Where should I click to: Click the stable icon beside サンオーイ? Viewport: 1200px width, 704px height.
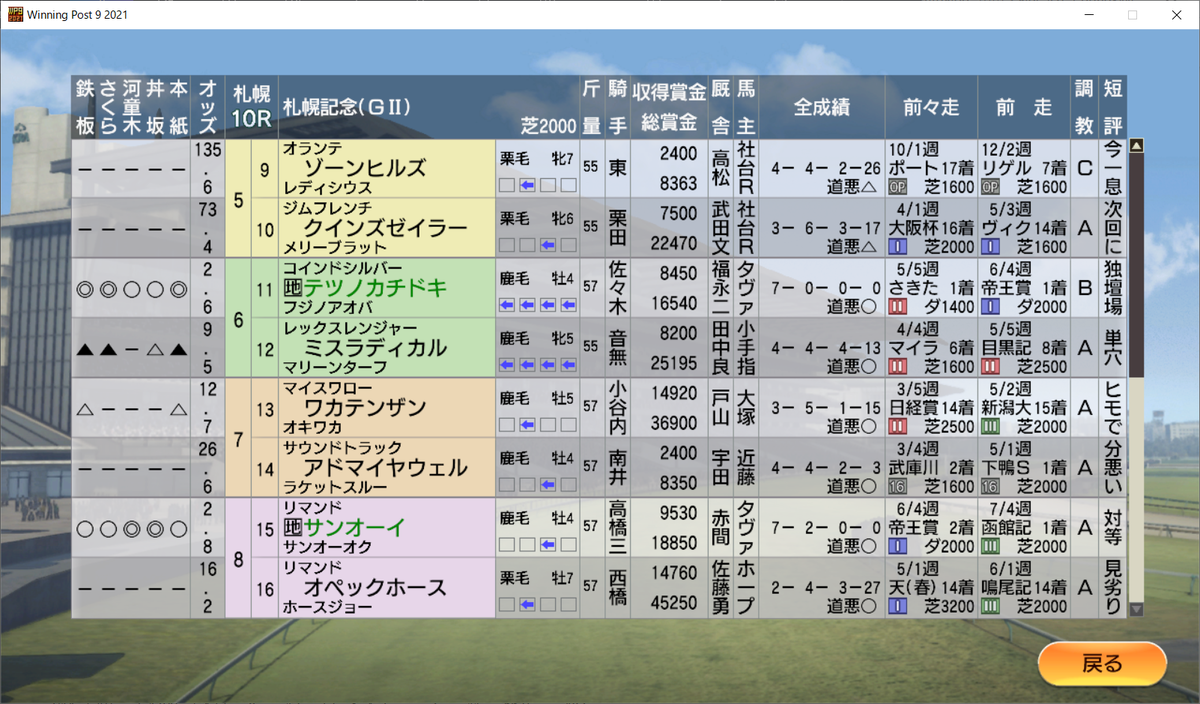(293, 528)
